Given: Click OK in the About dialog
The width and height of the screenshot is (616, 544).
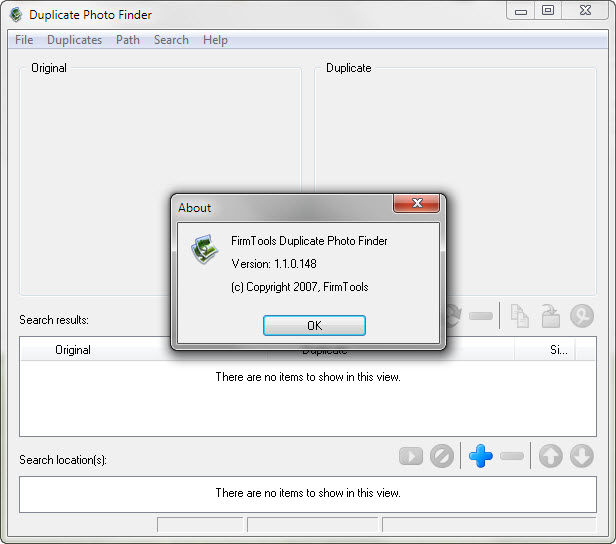Looking at the screenshot, I should pyautogui.click(x=314, y=325).
